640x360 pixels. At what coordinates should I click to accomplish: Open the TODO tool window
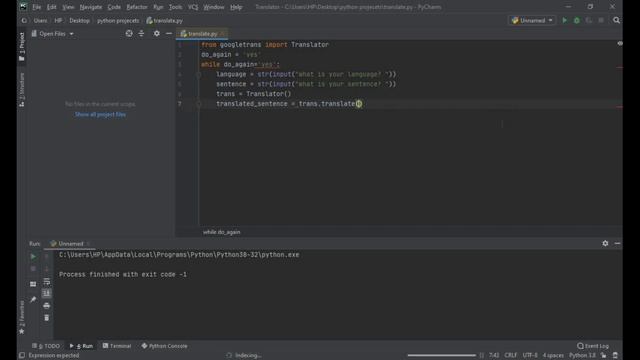coord(46,346)
